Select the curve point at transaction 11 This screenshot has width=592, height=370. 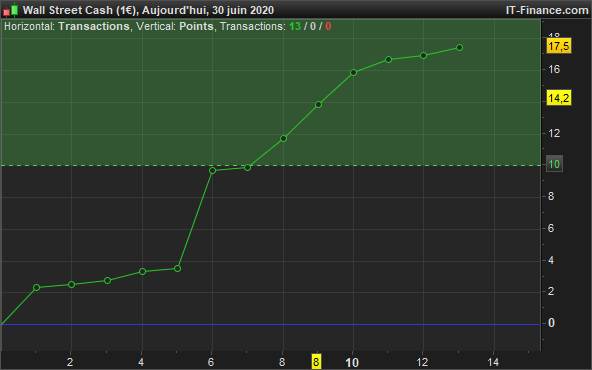(x=388, y=60)
